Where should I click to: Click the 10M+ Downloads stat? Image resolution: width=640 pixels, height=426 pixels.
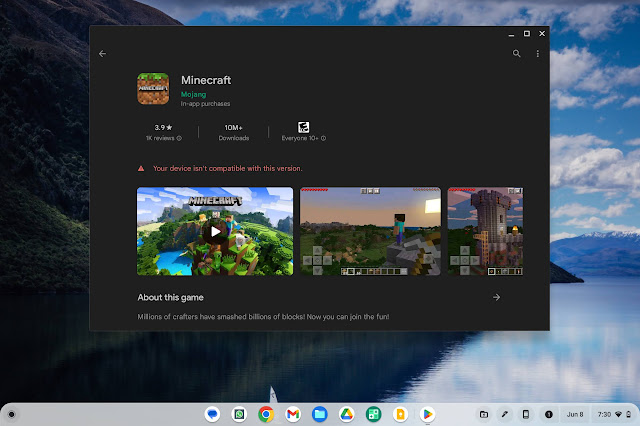tap(233, 133)
